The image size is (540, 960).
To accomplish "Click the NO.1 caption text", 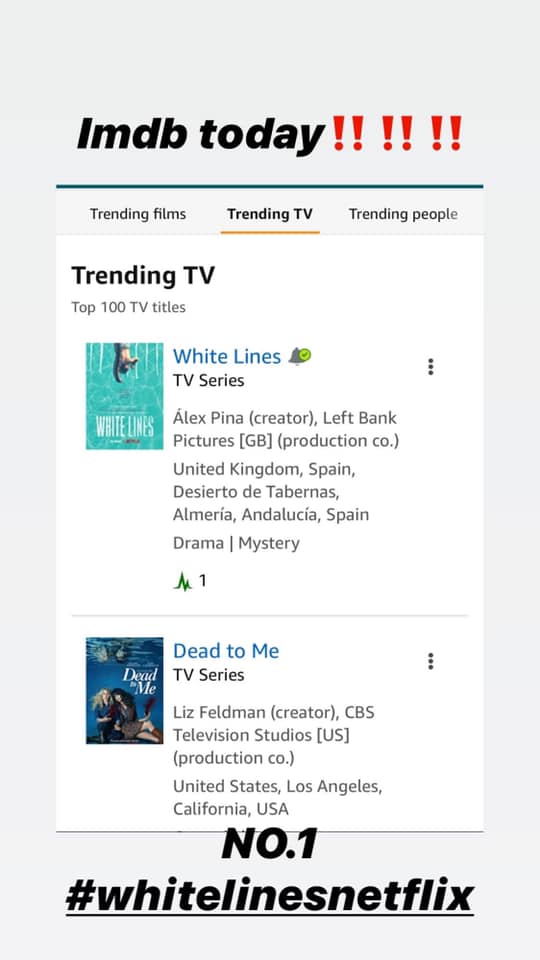I will [x=270, y=844].
